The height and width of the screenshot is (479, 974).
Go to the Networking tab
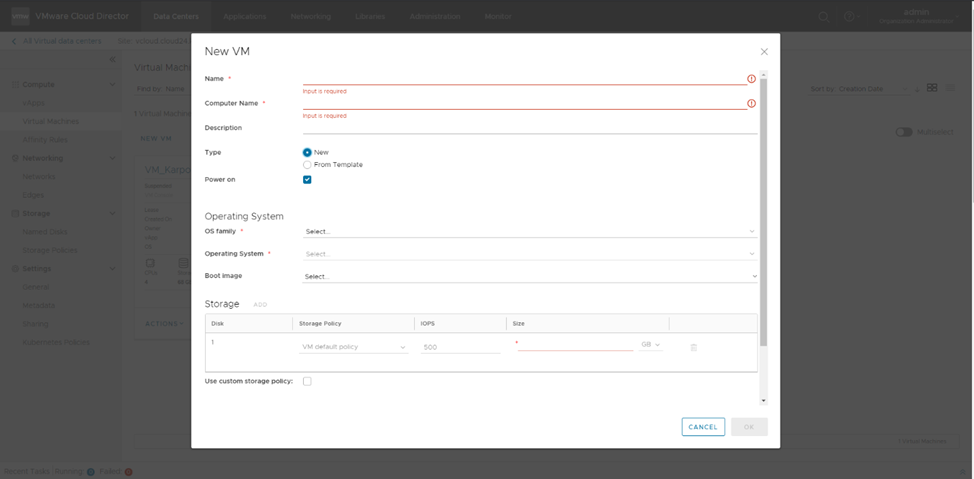pyautogui.click(x=310, y=17)
